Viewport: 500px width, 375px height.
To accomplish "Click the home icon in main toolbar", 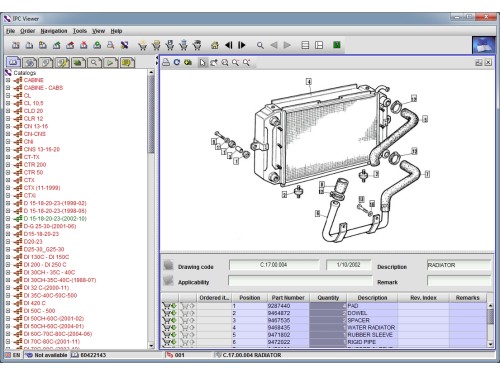I will pos(215,45).
